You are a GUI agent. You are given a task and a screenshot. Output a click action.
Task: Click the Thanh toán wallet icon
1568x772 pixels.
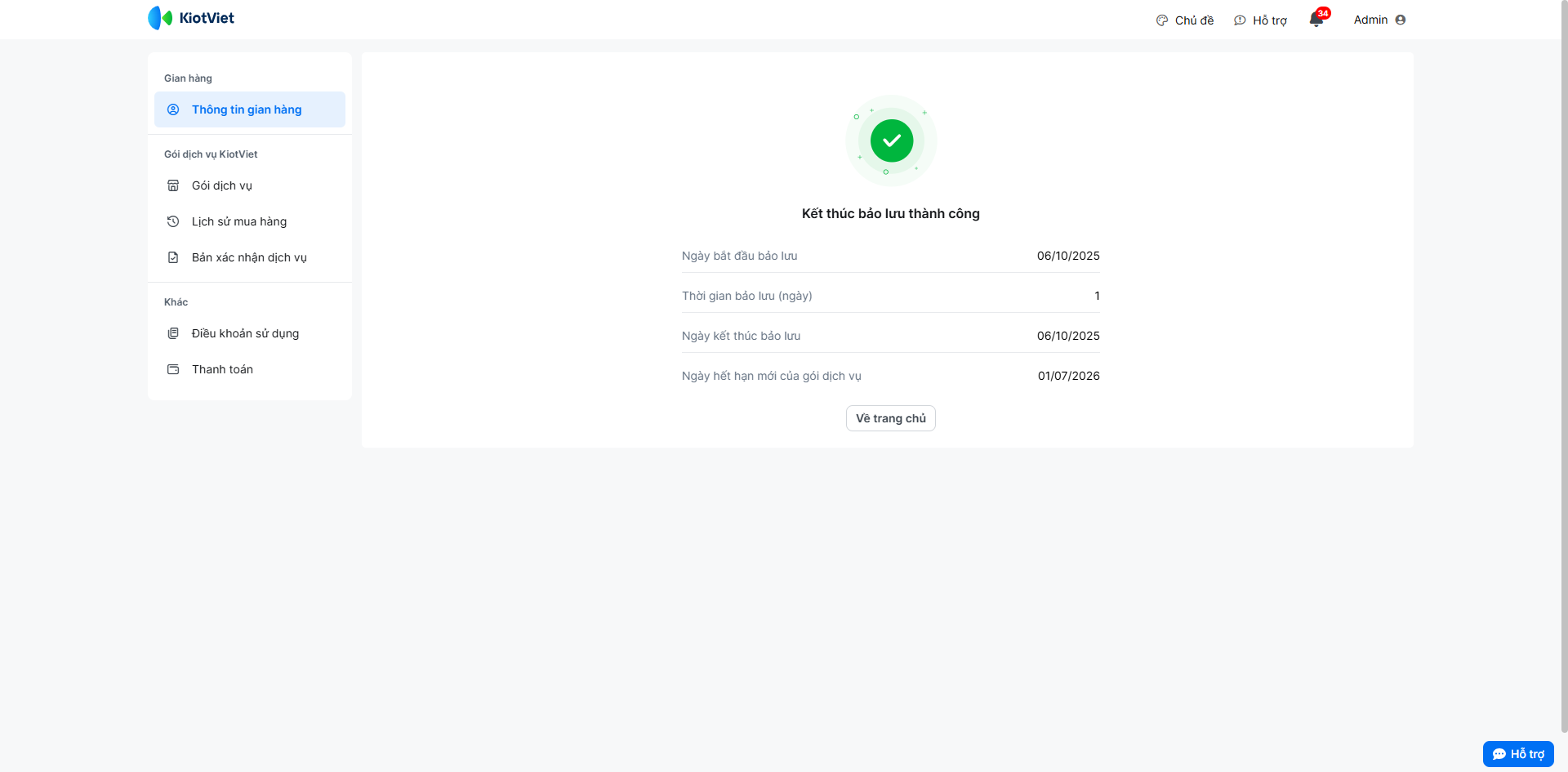pyautogui.click(x=173, y=369)
